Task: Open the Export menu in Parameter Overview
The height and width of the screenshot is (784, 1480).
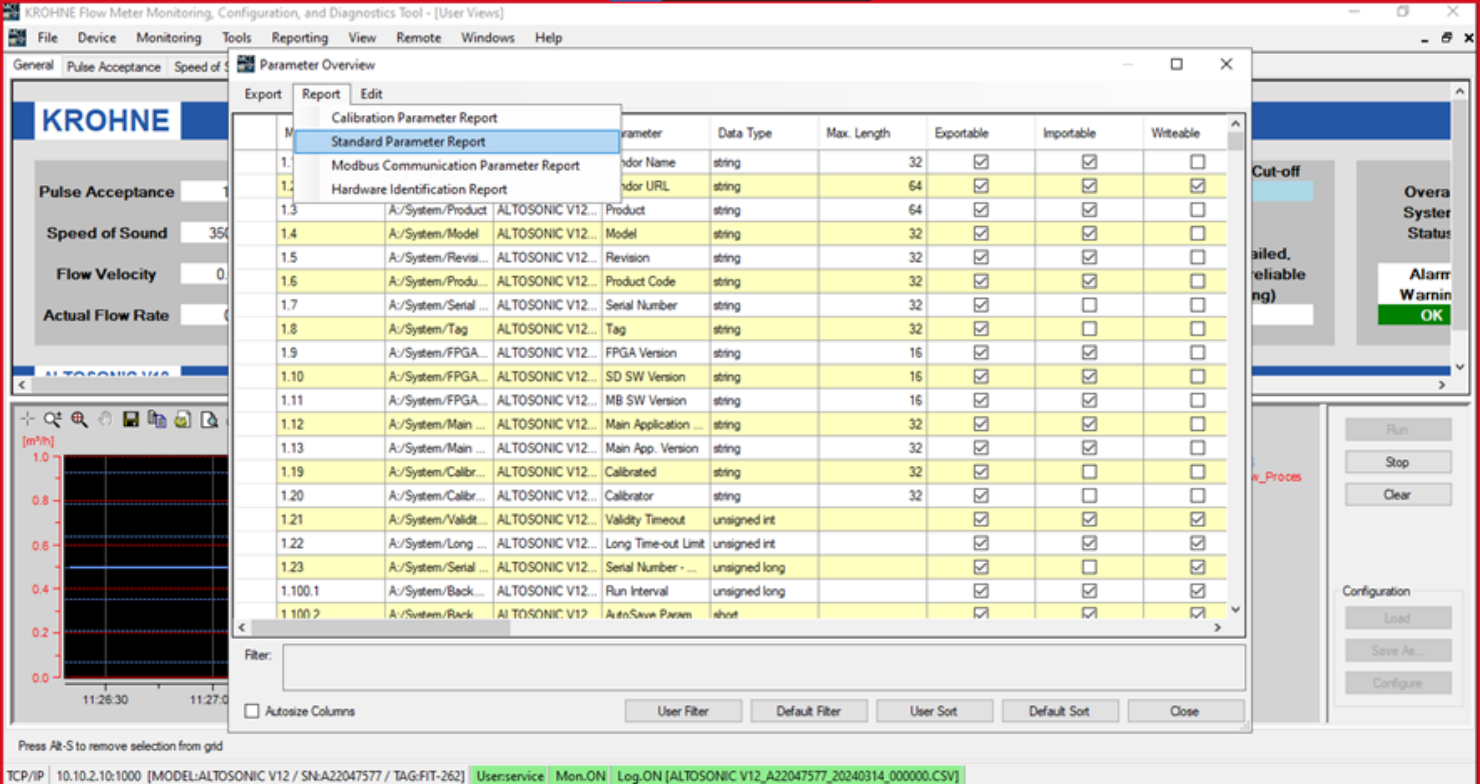Action: click(x=264, y=94)
